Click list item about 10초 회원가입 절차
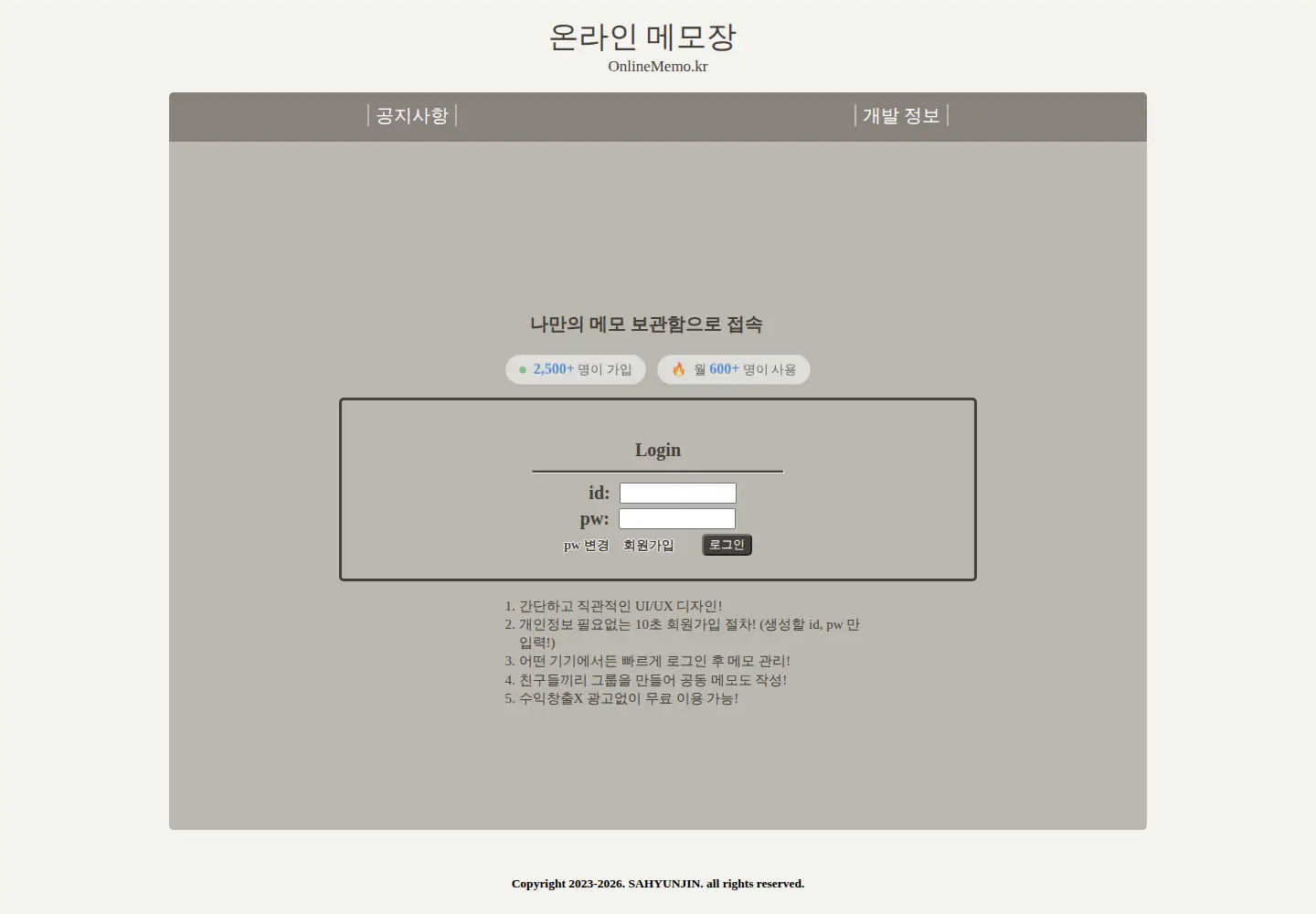The height and width of the screenshot is (914, 1316). (x=690, y=633)
